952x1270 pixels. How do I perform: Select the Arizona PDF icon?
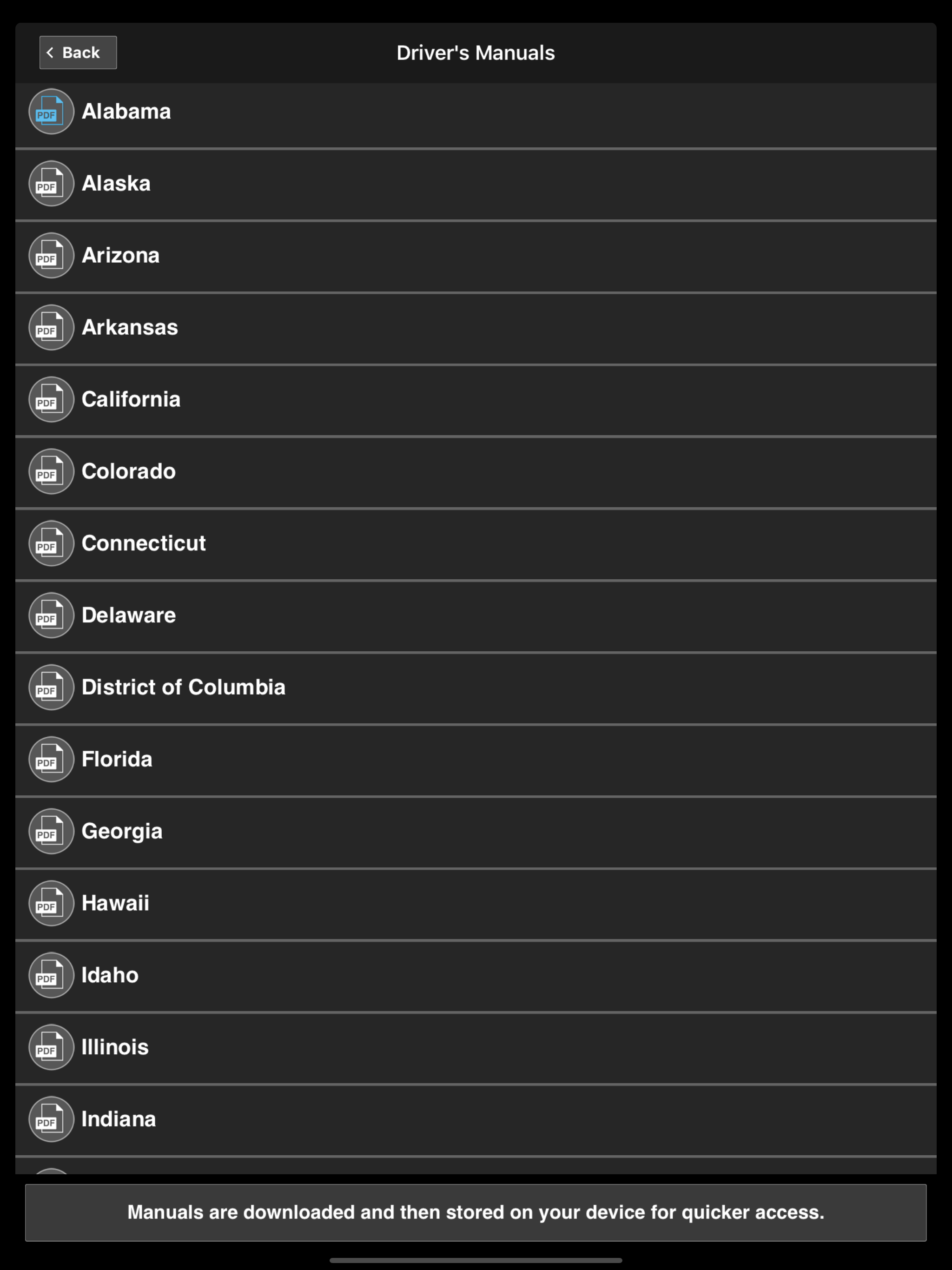click(x=51, y=255)
